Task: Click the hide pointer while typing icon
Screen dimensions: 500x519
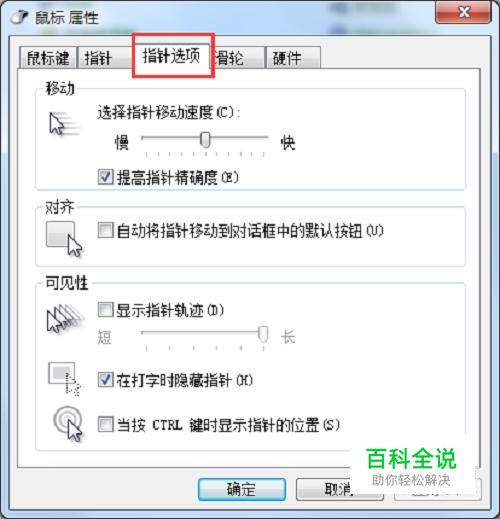Action: 64,379
